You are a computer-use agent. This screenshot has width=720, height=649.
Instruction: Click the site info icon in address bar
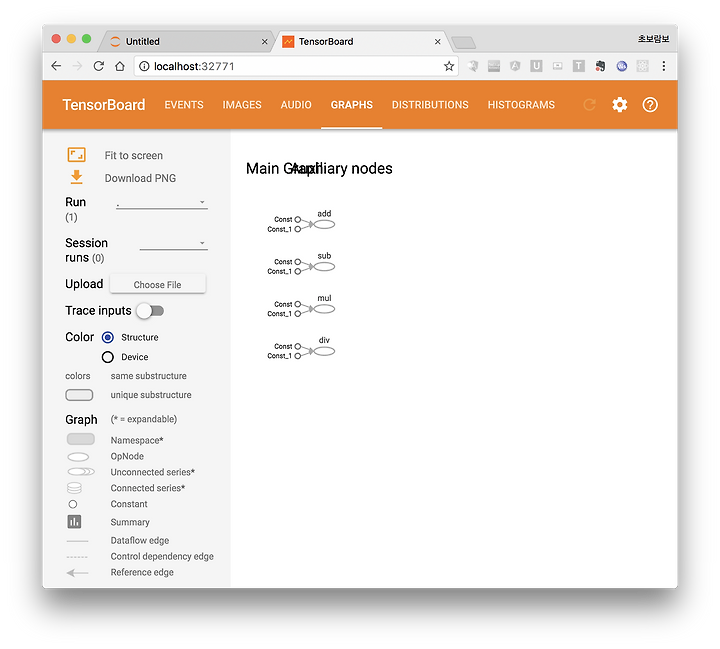(144, 66)
